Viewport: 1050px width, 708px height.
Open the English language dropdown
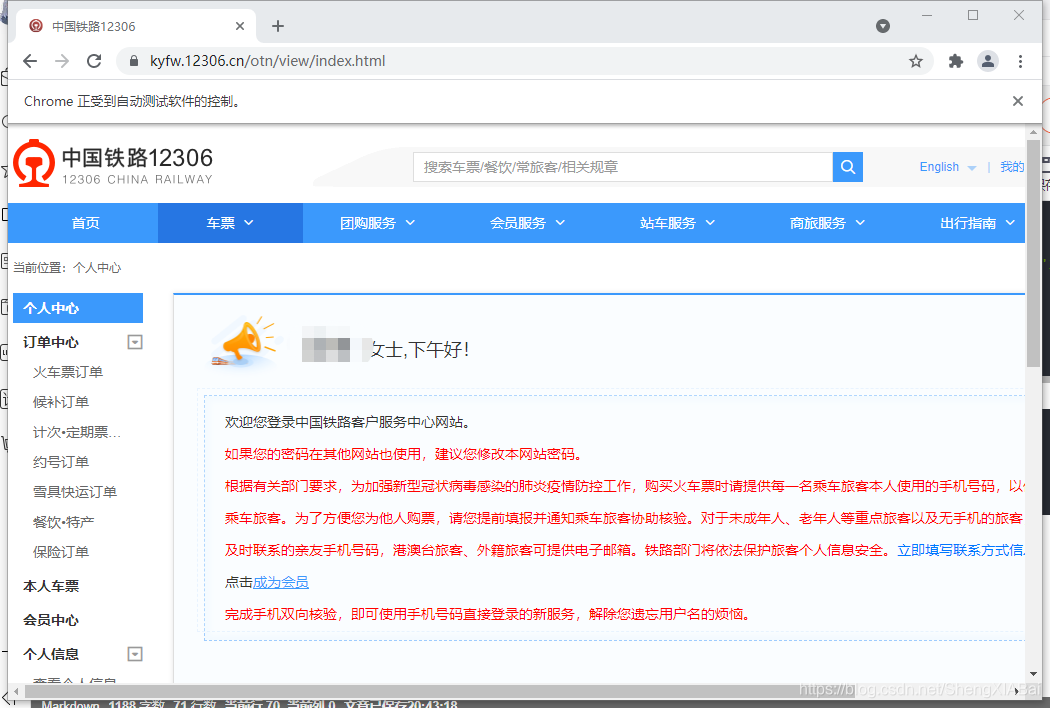[x=947, y=167]
